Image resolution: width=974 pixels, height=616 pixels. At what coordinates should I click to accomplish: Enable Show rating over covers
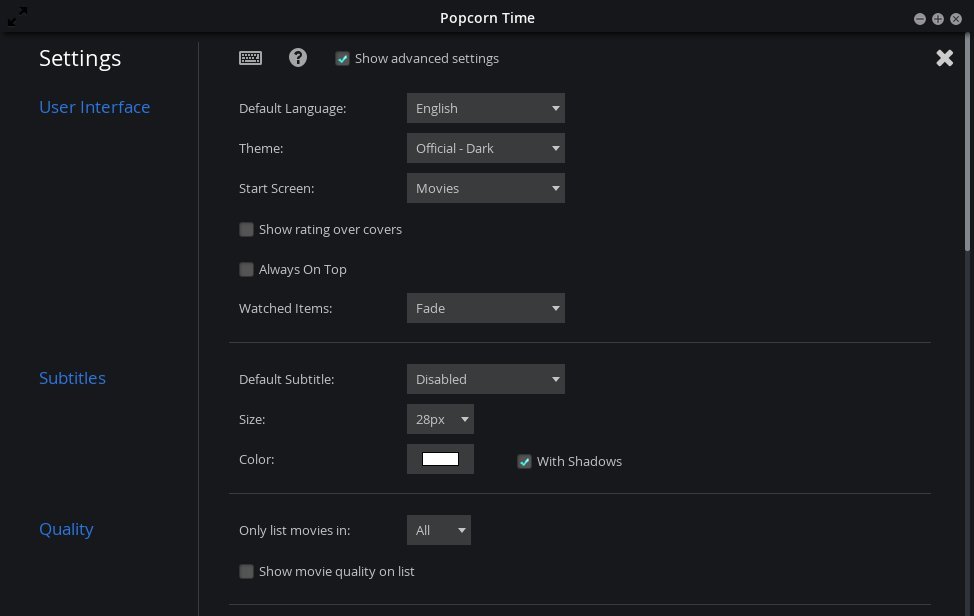[x=247, y=230]
